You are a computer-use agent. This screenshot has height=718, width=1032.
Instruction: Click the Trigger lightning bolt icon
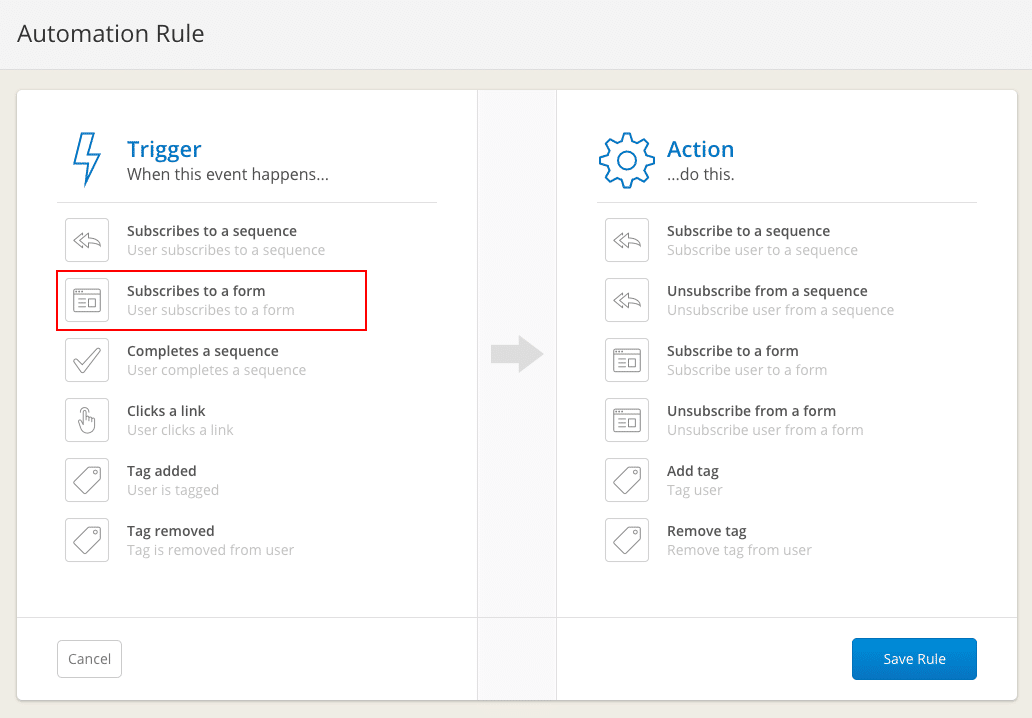[x=87, y=159]
